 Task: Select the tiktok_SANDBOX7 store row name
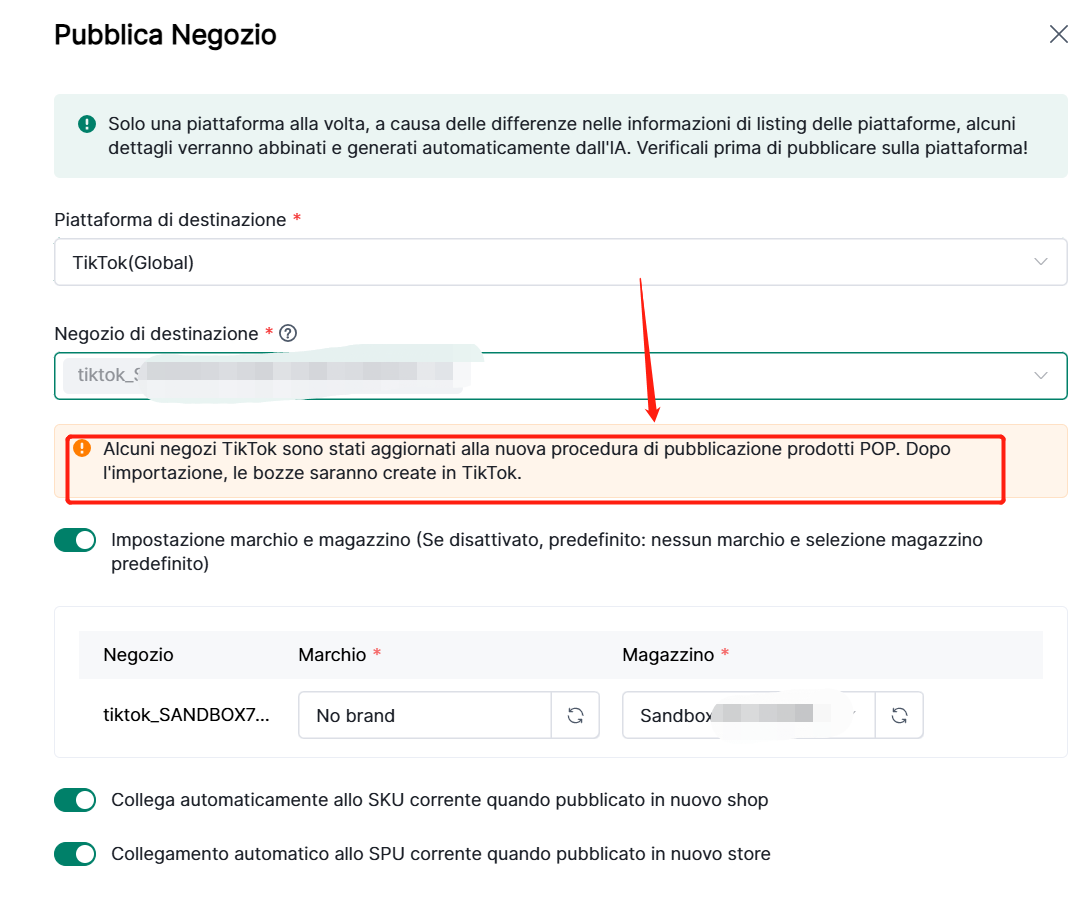tap(185, 715)
